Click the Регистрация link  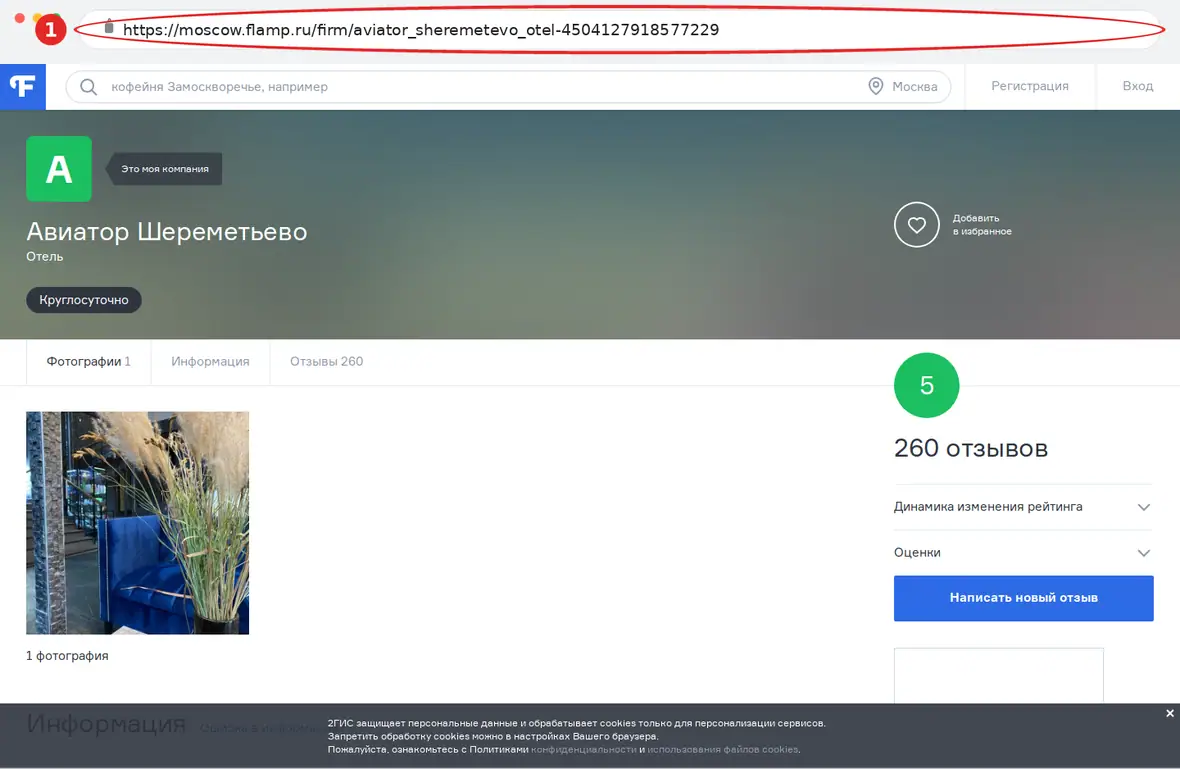[x=1029, y=87]
